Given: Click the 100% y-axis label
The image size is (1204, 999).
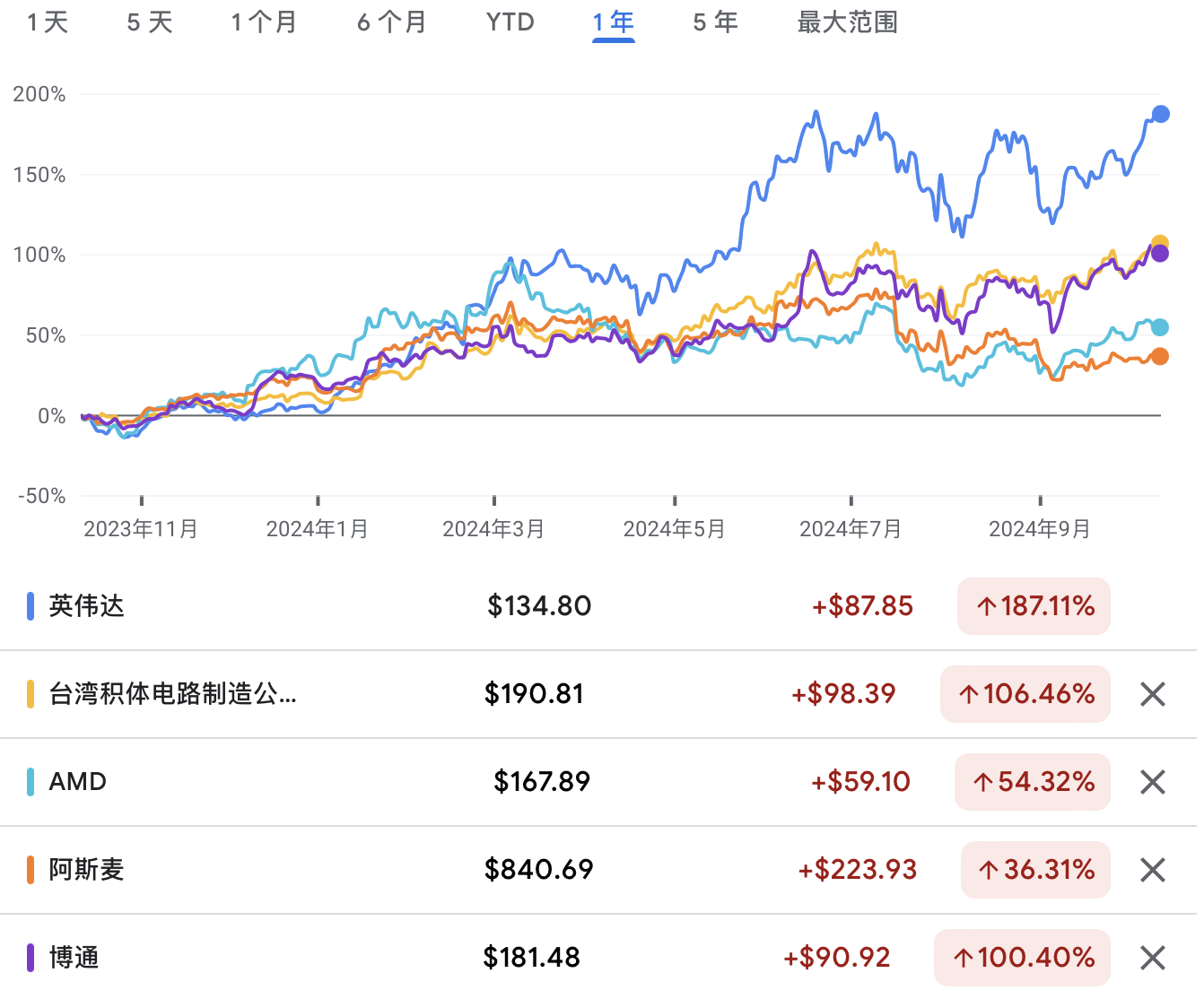Looking at the screenshot, I should click(39, 255).
